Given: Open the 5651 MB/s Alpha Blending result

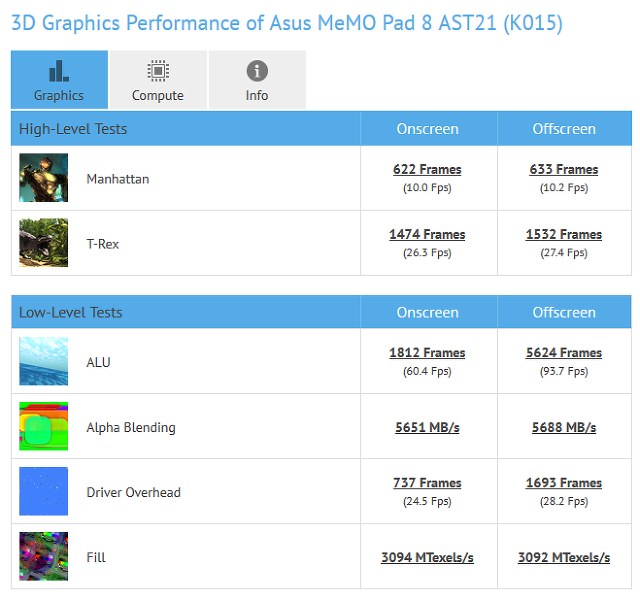Looking at the screenshot, I should pos(427,427).
